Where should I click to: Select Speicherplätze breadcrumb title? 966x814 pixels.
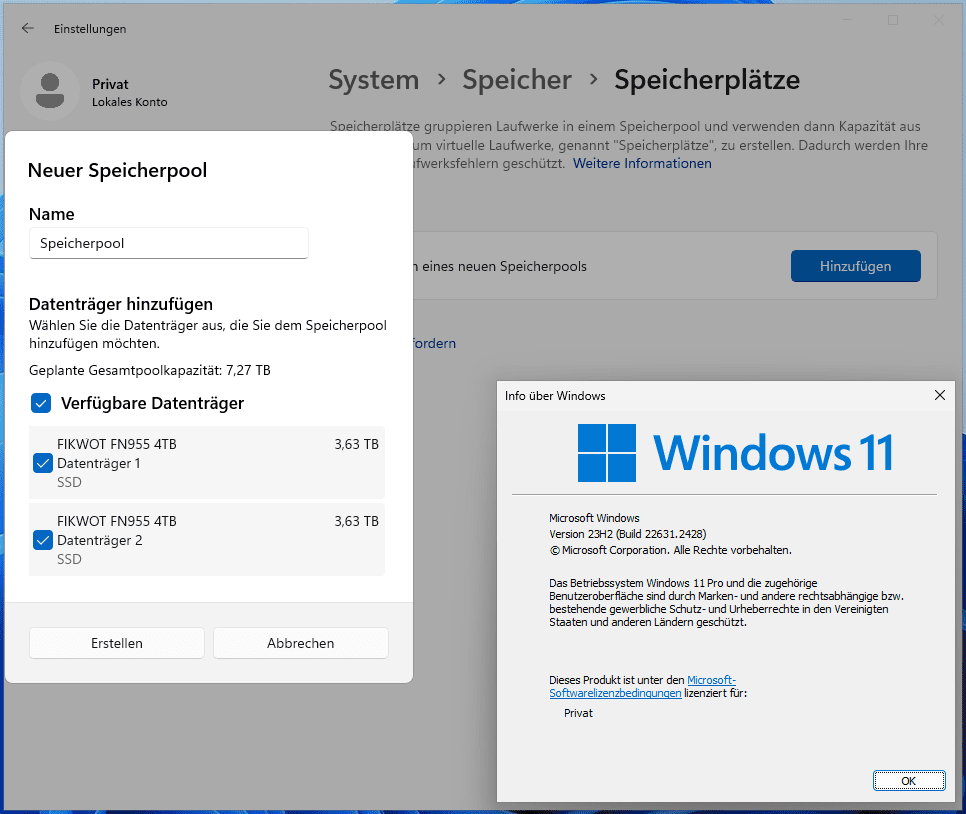click(x=707, y=80)
